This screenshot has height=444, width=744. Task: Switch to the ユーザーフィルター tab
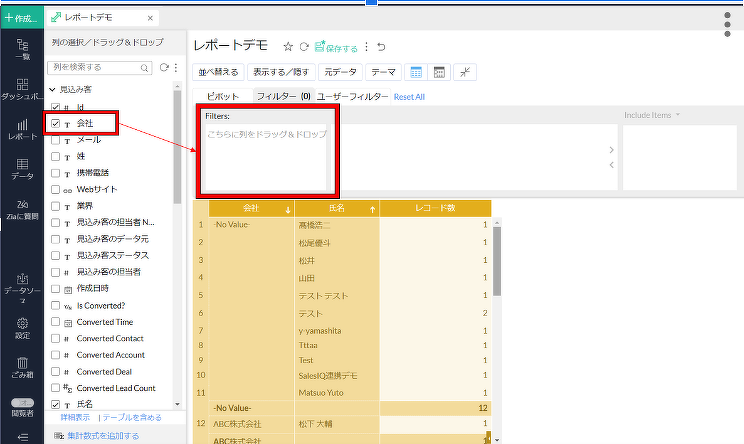352,97
